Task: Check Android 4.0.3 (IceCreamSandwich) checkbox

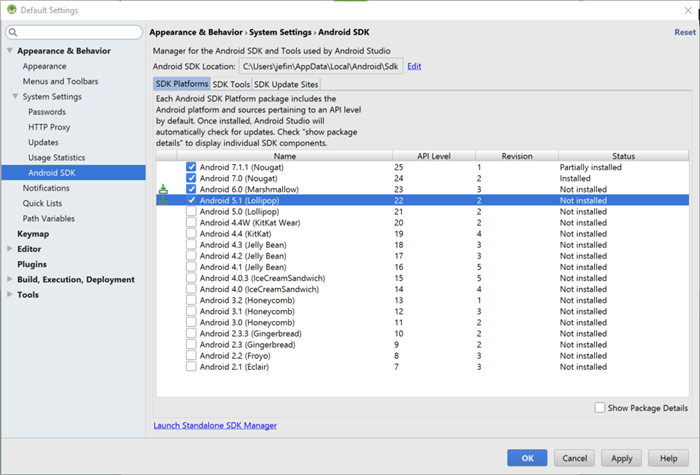Action: (x=191, y=278)
